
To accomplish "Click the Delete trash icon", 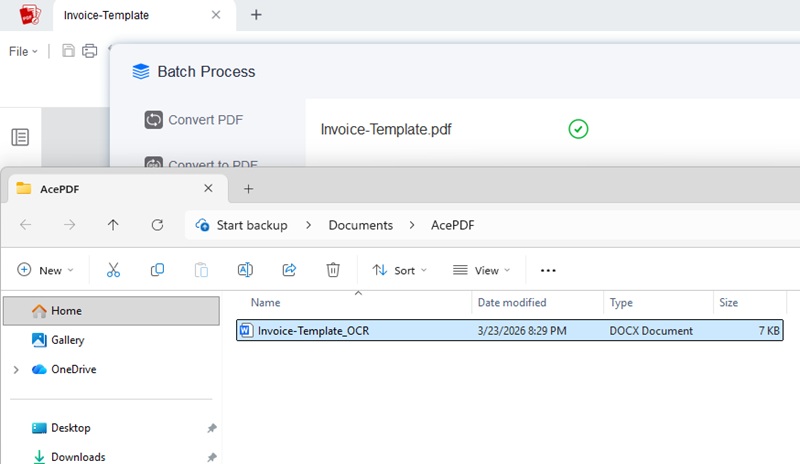I will pos(333,270).
